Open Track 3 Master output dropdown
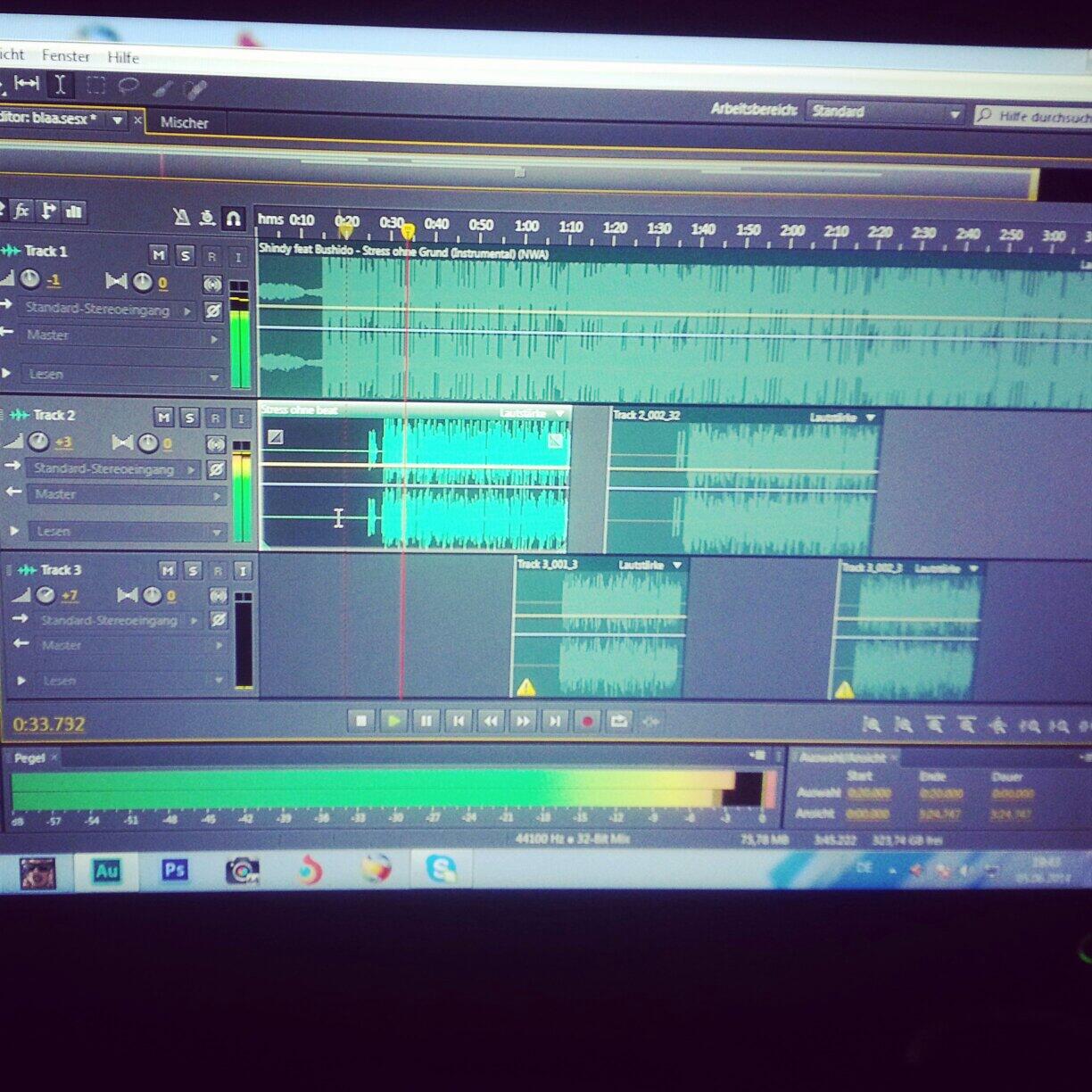 [129, 645]
